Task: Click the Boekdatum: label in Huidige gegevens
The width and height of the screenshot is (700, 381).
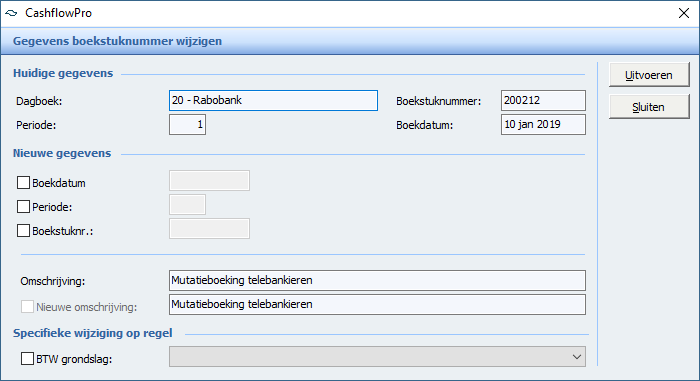Action: pos(425,126)
